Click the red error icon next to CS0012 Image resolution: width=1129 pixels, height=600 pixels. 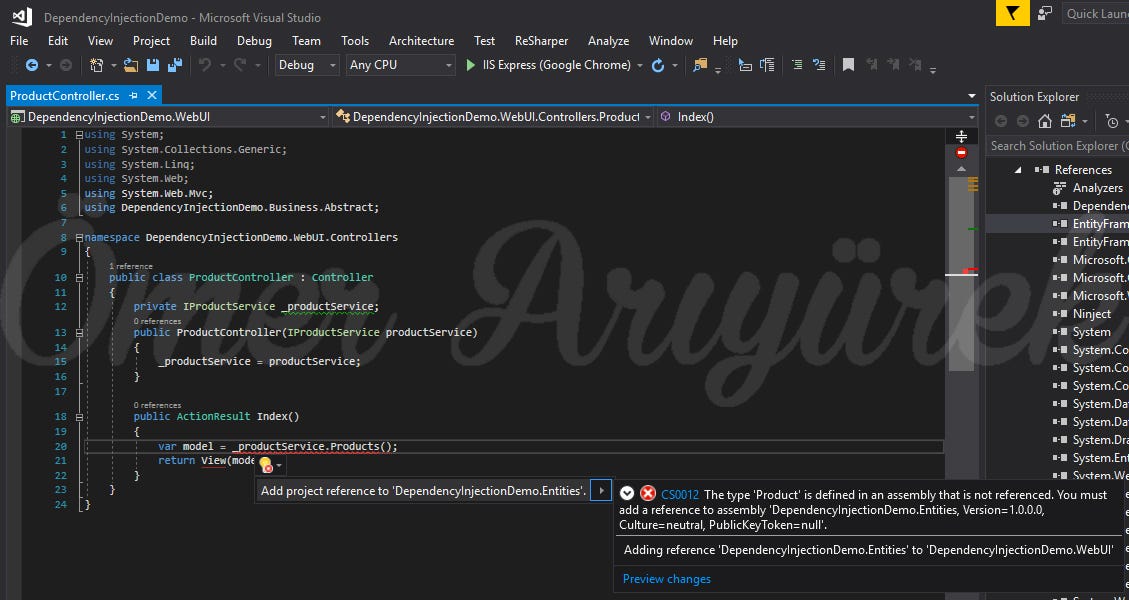(x=648, y=493)
